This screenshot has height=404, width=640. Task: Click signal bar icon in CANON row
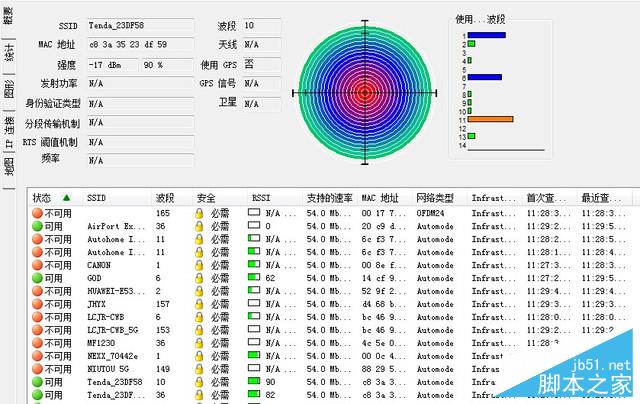pyautogui.click(x=254, y=264)
